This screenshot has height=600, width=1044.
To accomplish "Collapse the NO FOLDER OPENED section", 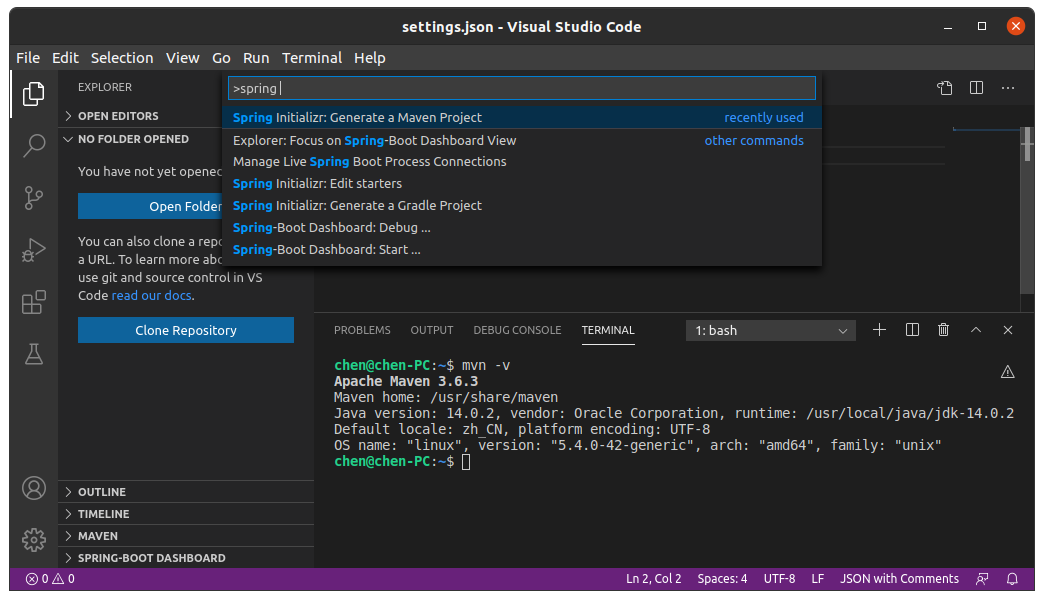I will (185, 139).
